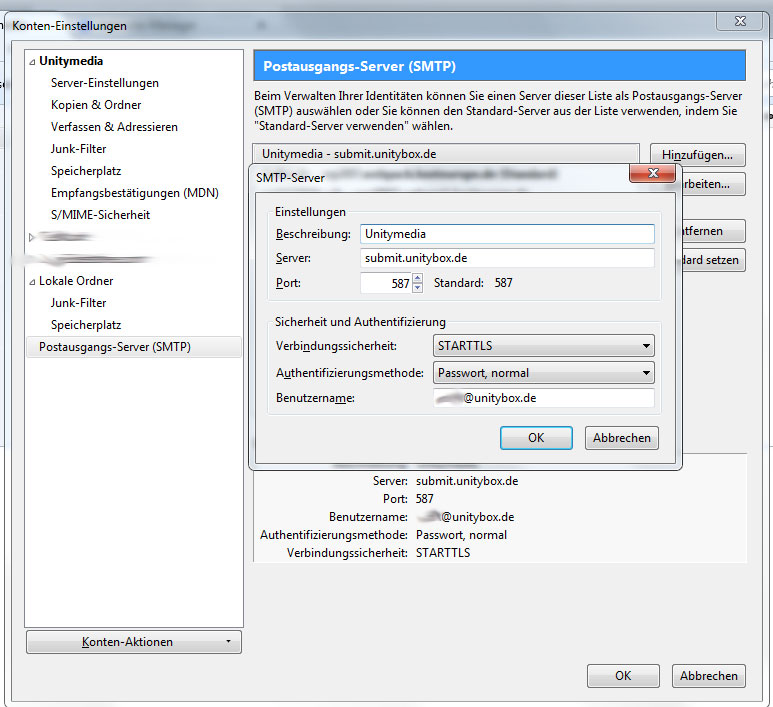Select Junk-Filter under Lokale Ordner

click(78, 303)
